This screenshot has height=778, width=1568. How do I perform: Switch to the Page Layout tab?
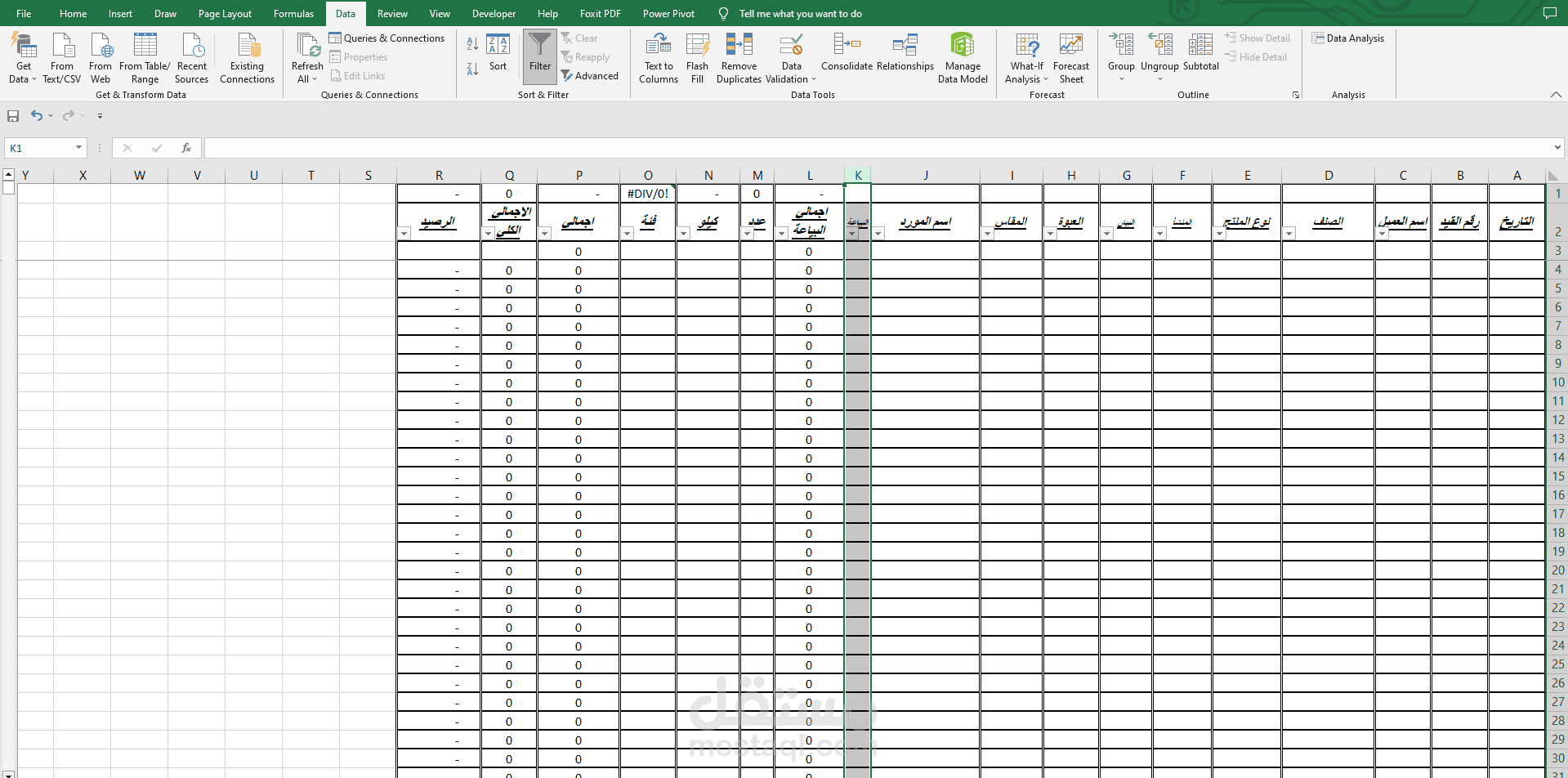pyautogui.click(x=225, y=13)
